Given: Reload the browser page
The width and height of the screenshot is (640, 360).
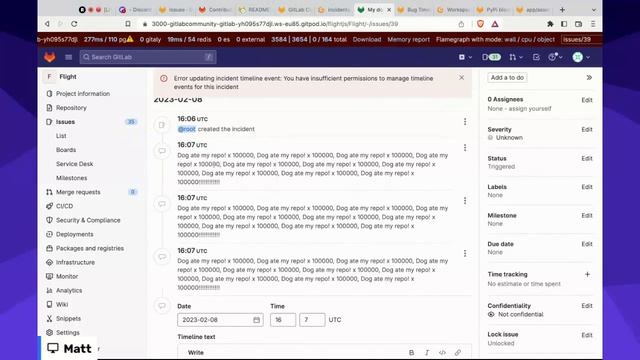Looking at the screenshot, I should click(74, 24).
